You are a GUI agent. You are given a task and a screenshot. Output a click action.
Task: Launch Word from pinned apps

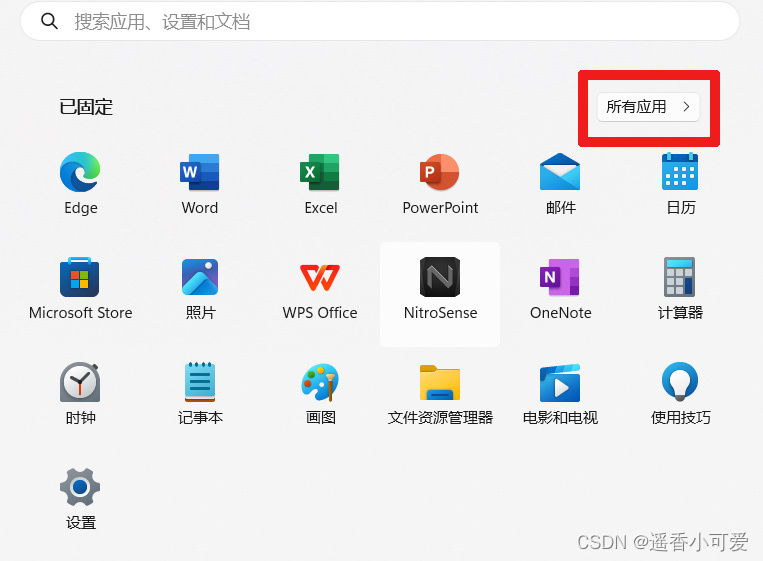200,172
